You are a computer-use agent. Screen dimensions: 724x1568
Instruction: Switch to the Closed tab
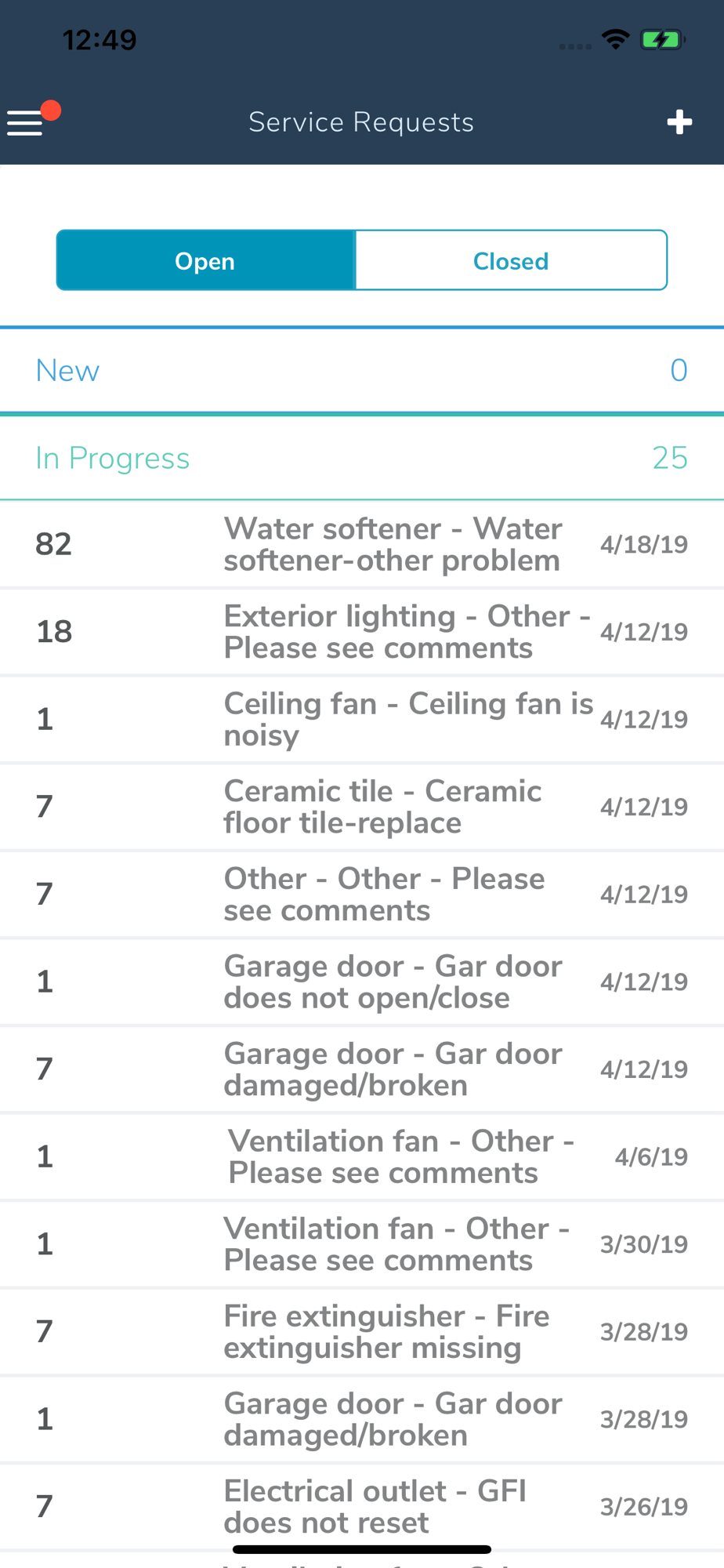click(511, 260)
